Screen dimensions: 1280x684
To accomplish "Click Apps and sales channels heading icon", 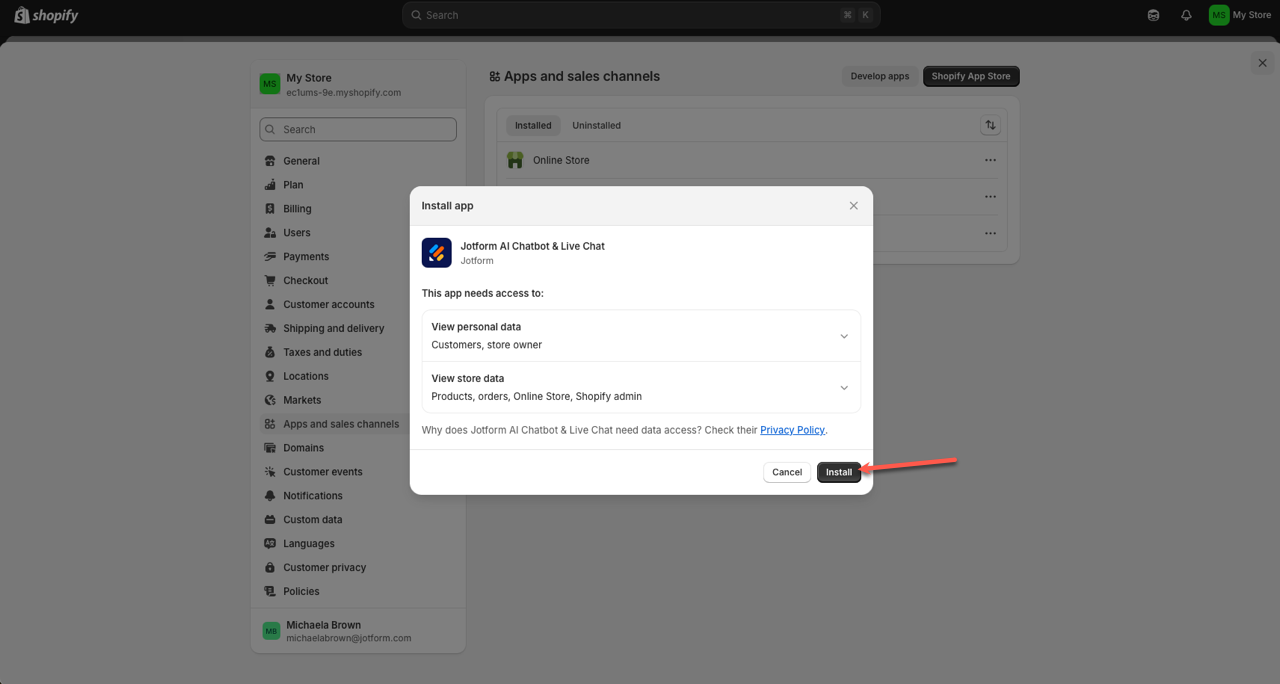I will click(494, 77).
